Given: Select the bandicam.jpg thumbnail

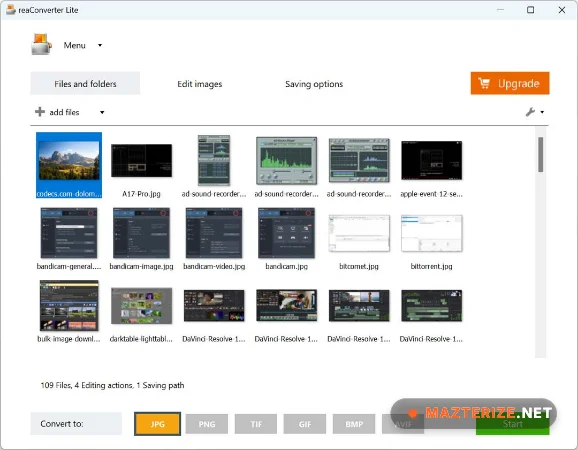Looking at the screenshot, I should 286,233.
